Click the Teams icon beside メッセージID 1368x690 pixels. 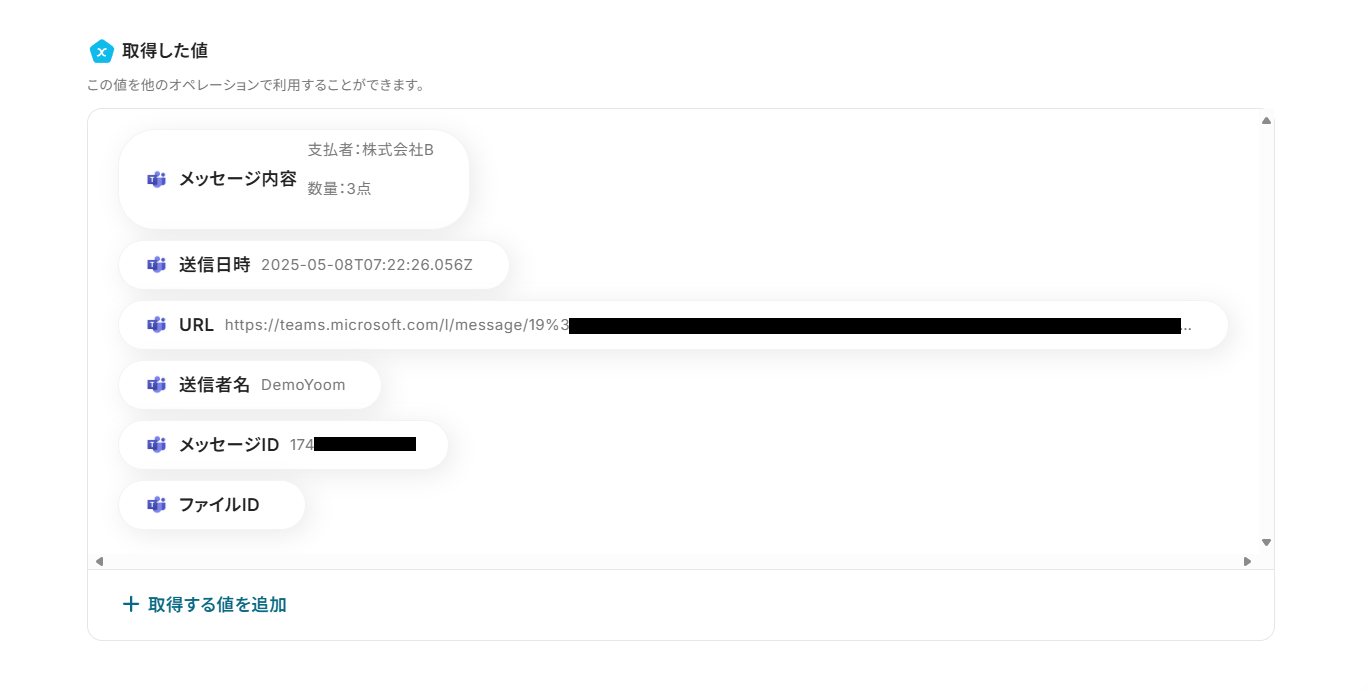tap(156, 445)
